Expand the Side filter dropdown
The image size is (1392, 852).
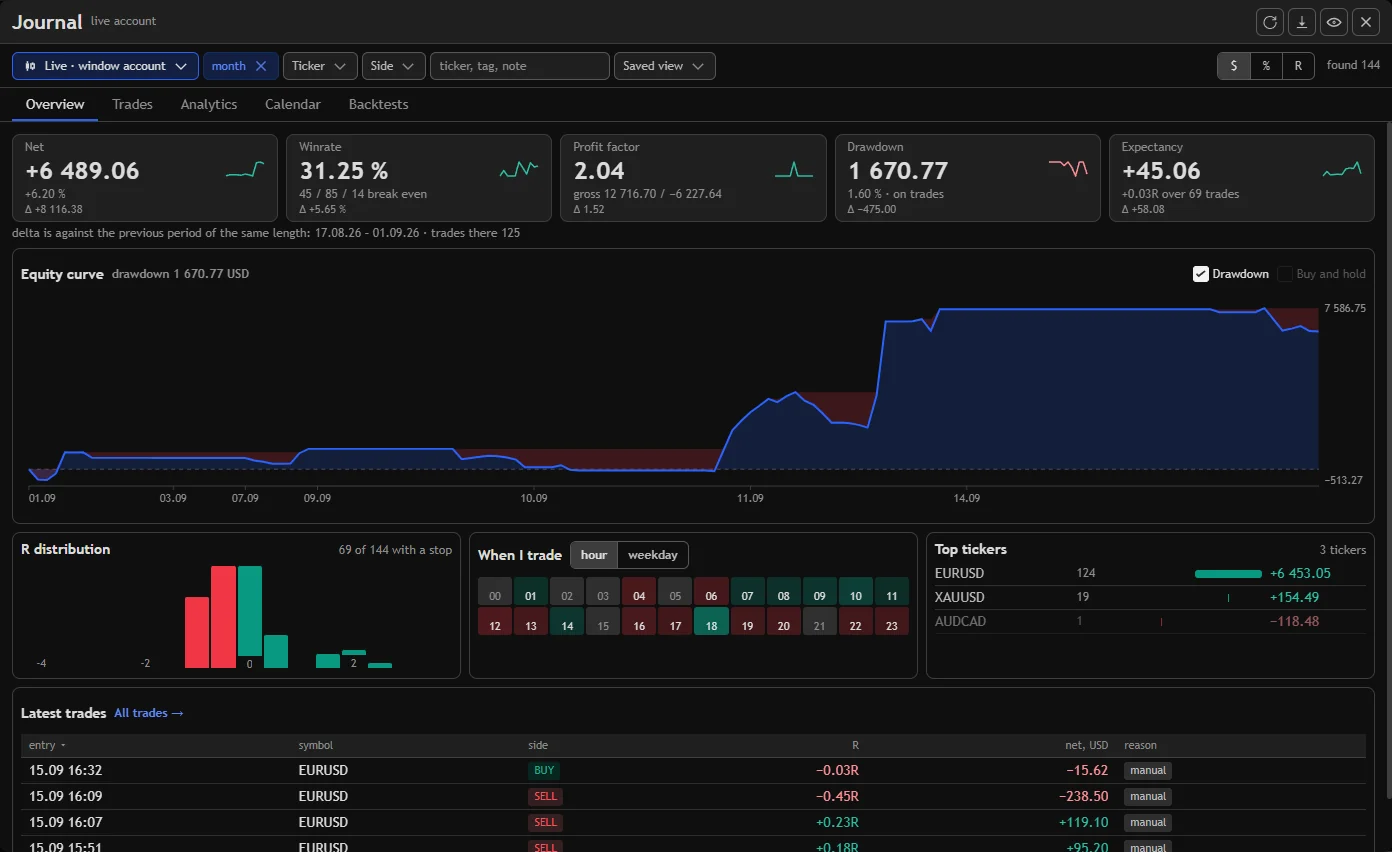(x=393, y=66)
